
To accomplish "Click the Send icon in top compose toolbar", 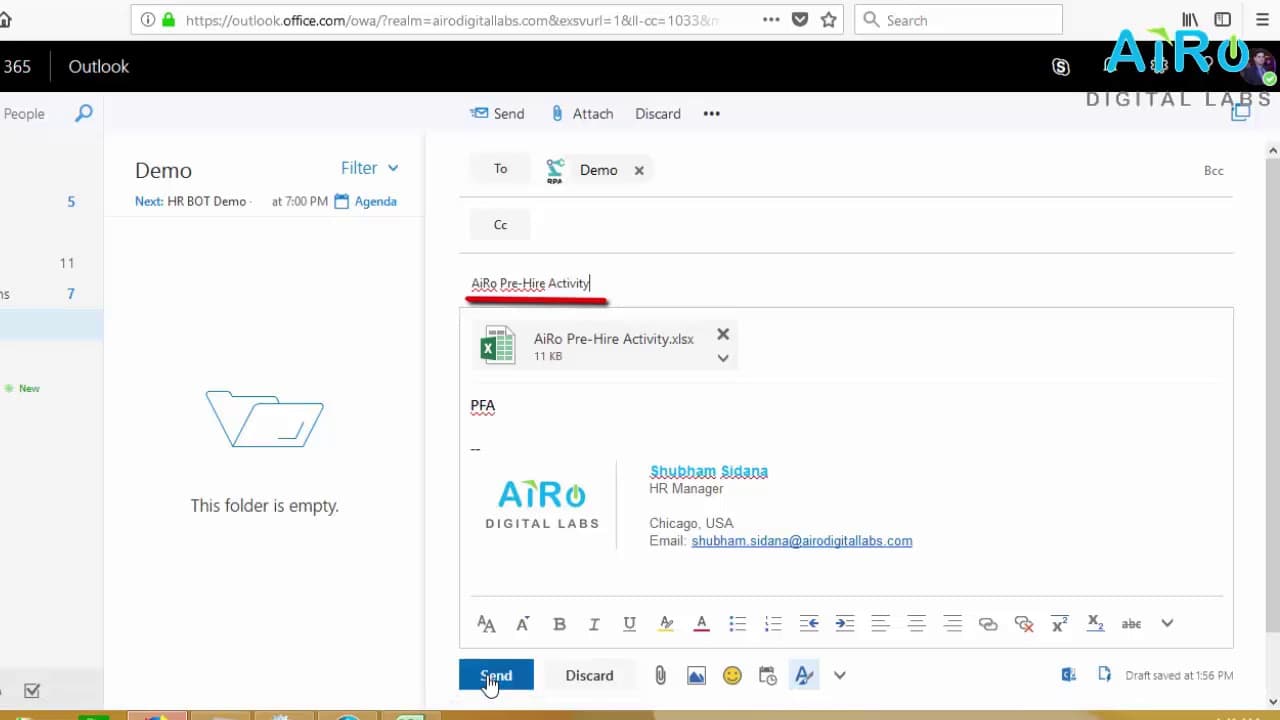I will [480, 113].
